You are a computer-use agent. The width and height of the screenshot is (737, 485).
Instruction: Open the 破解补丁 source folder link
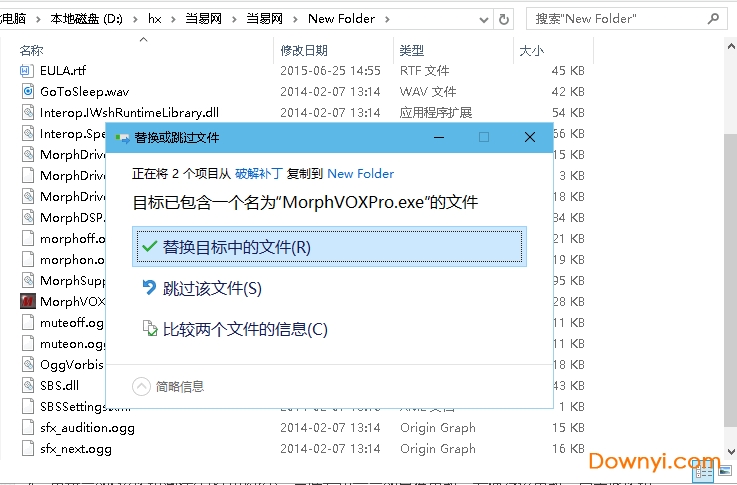pyautogui.click(x=259, y=173)
